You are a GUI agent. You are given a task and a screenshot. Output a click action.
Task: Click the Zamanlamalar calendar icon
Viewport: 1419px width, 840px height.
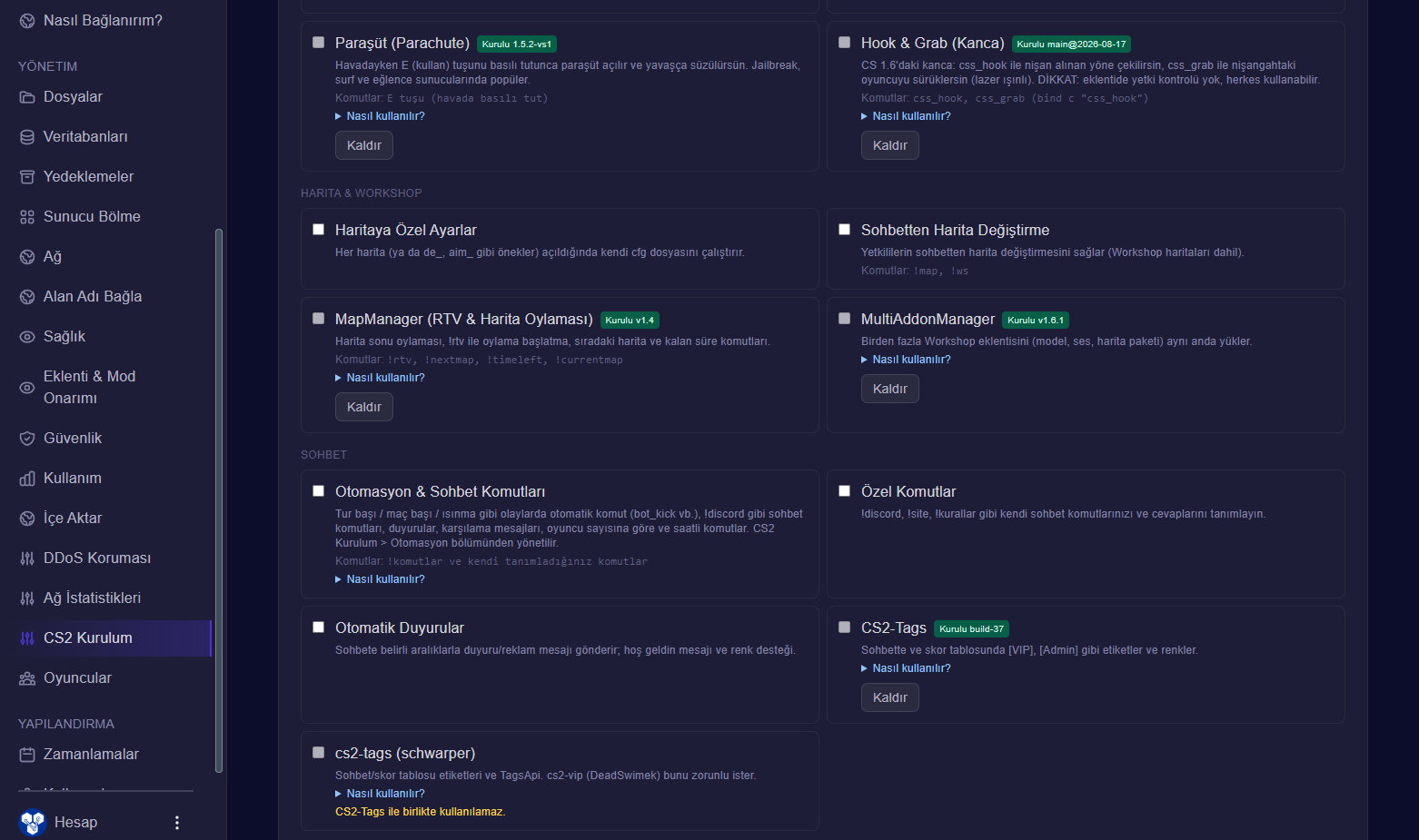click(x=27, y=755)
